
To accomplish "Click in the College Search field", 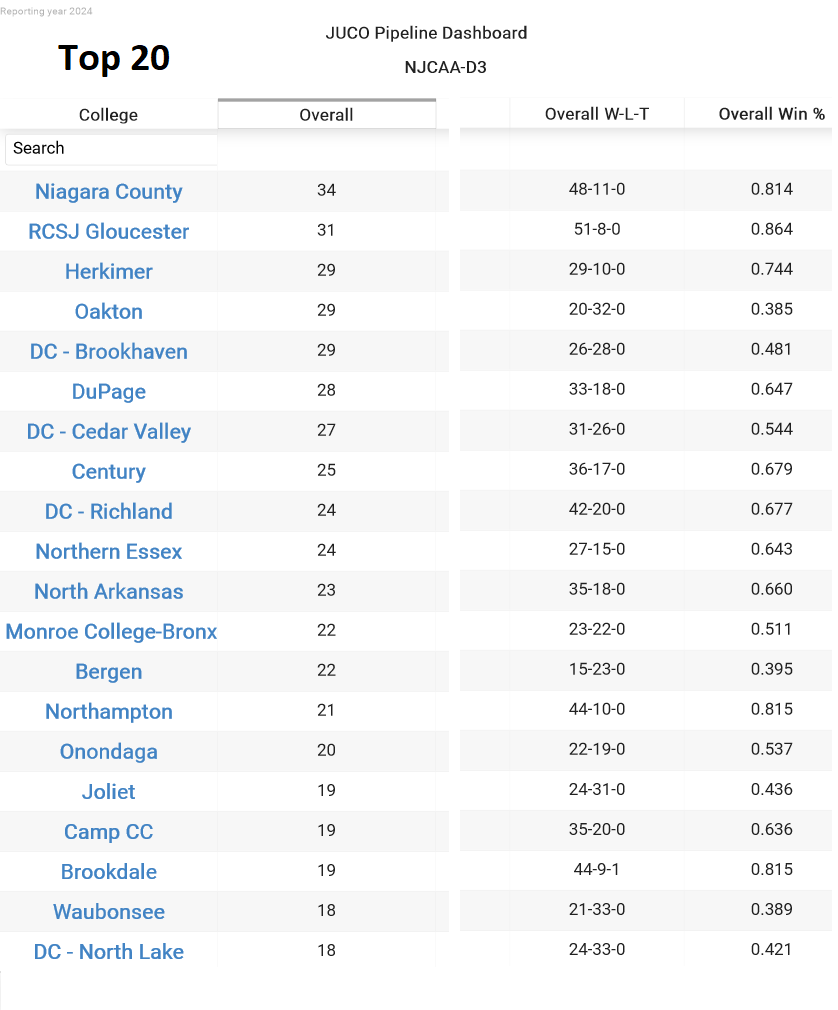I will 111,149.
